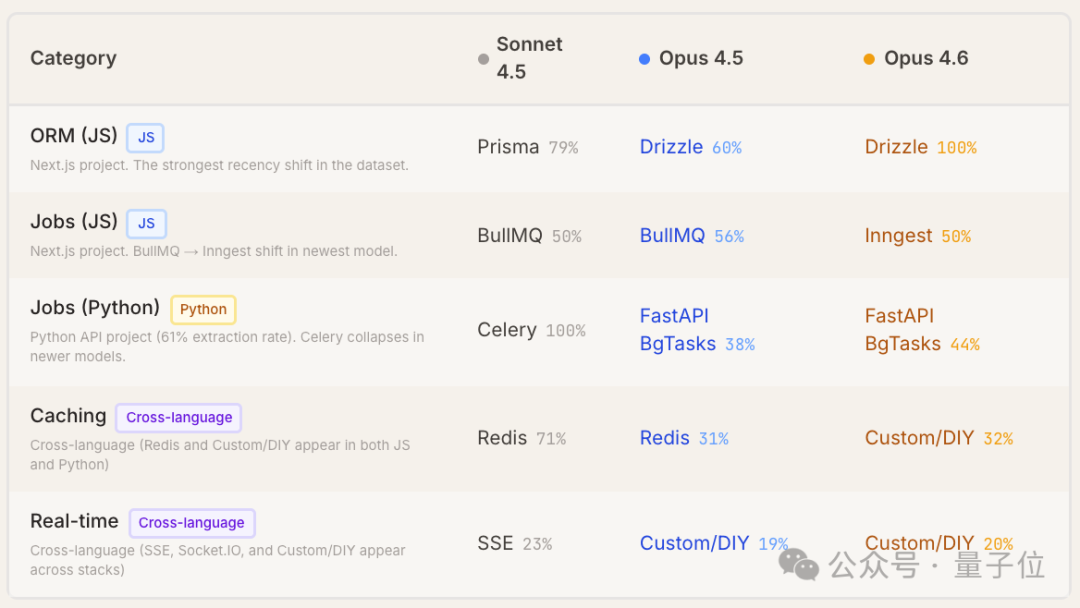Screen dimensions: 1080x608
Task: Click the Celery 100% cell
Action: 531,330
